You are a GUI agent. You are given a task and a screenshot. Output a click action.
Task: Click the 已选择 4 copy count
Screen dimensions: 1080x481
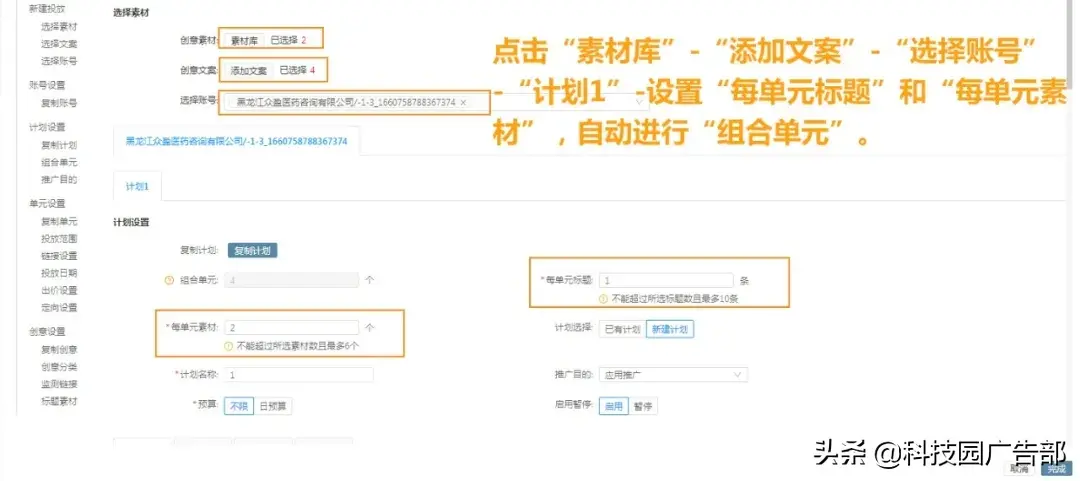click(x=297, y=70)
